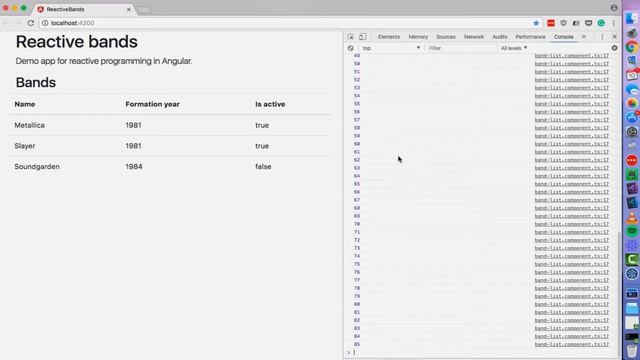Select the 'Soundgarden' cell
Viewport: 640px width, 360px height.
click(x=37, y=167)
